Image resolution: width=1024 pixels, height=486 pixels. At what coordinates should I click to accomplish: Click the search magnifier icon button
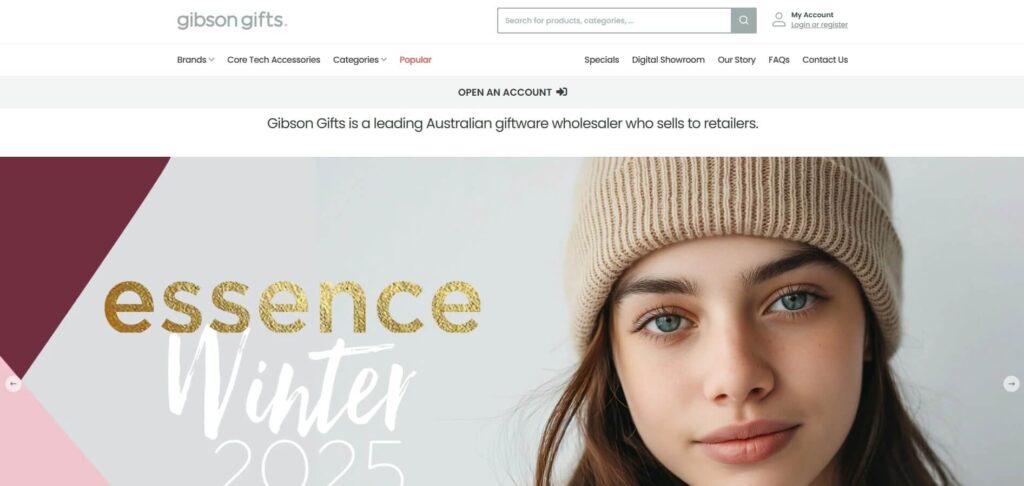click(x=744, y=20)
